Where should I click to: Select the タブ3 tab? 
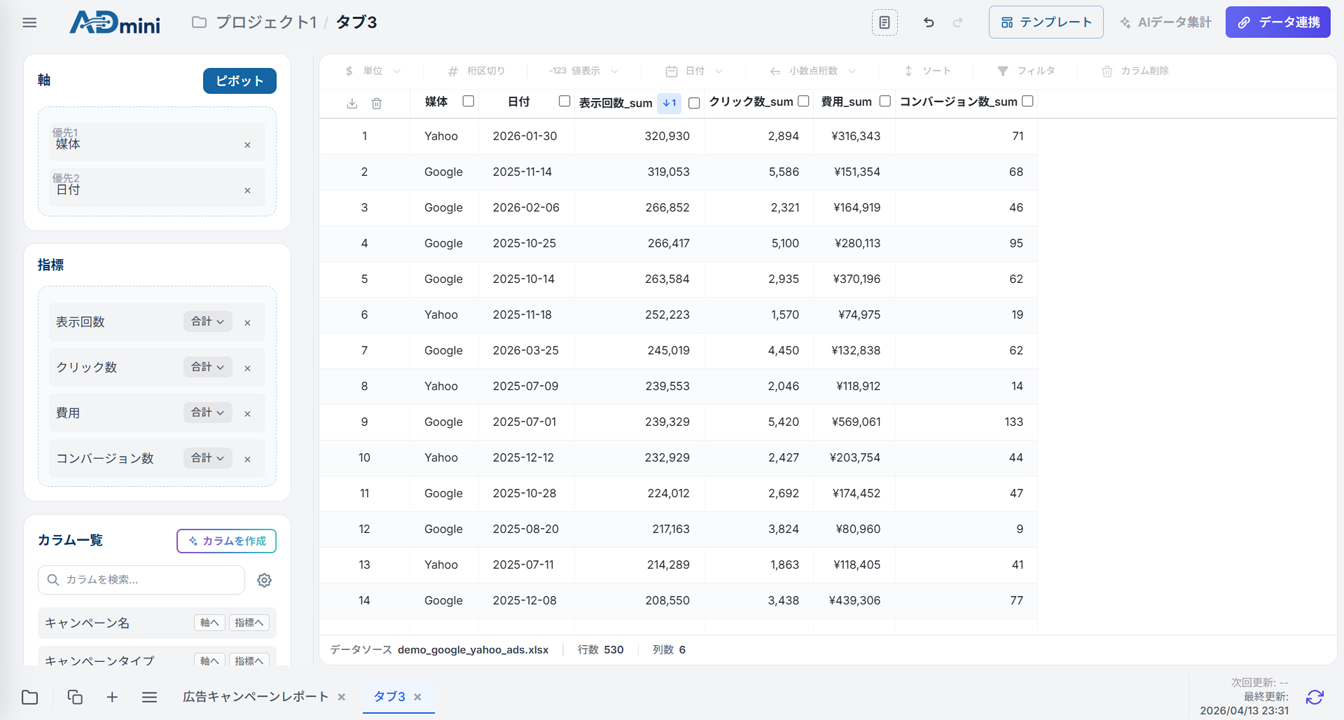point(389,697)
